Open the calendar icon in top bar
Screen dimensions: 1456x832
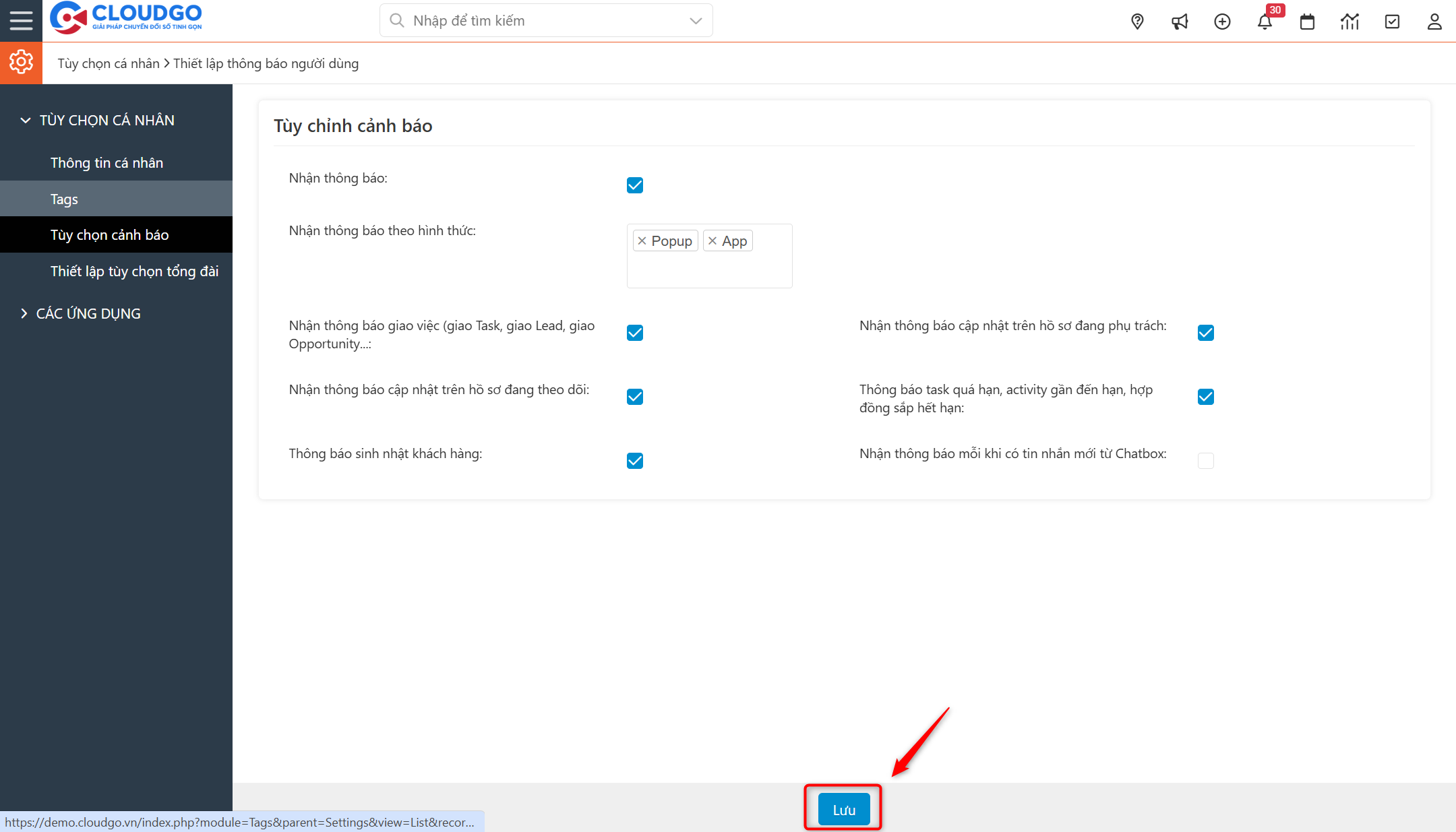pos(1308,21)
